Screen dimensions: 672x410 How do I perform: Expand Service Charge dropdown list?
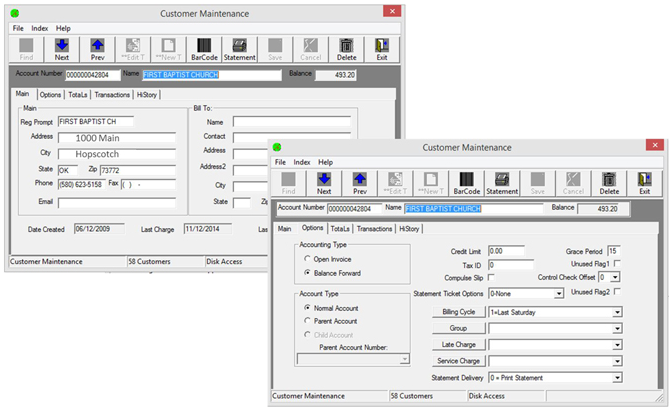coord(617,361)
